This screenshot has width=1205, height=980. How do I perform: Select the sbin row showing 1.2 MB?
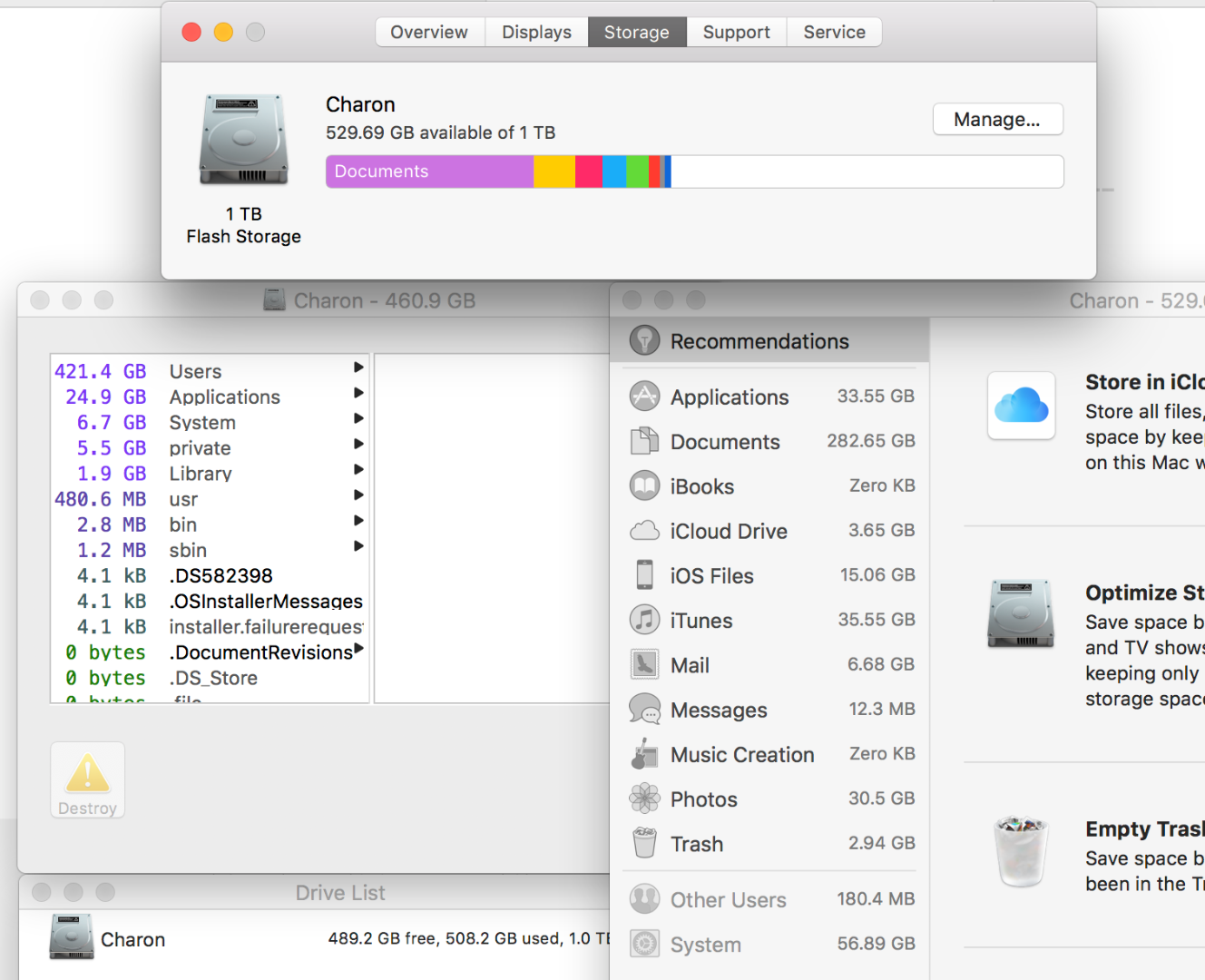(x=210, y=550)
